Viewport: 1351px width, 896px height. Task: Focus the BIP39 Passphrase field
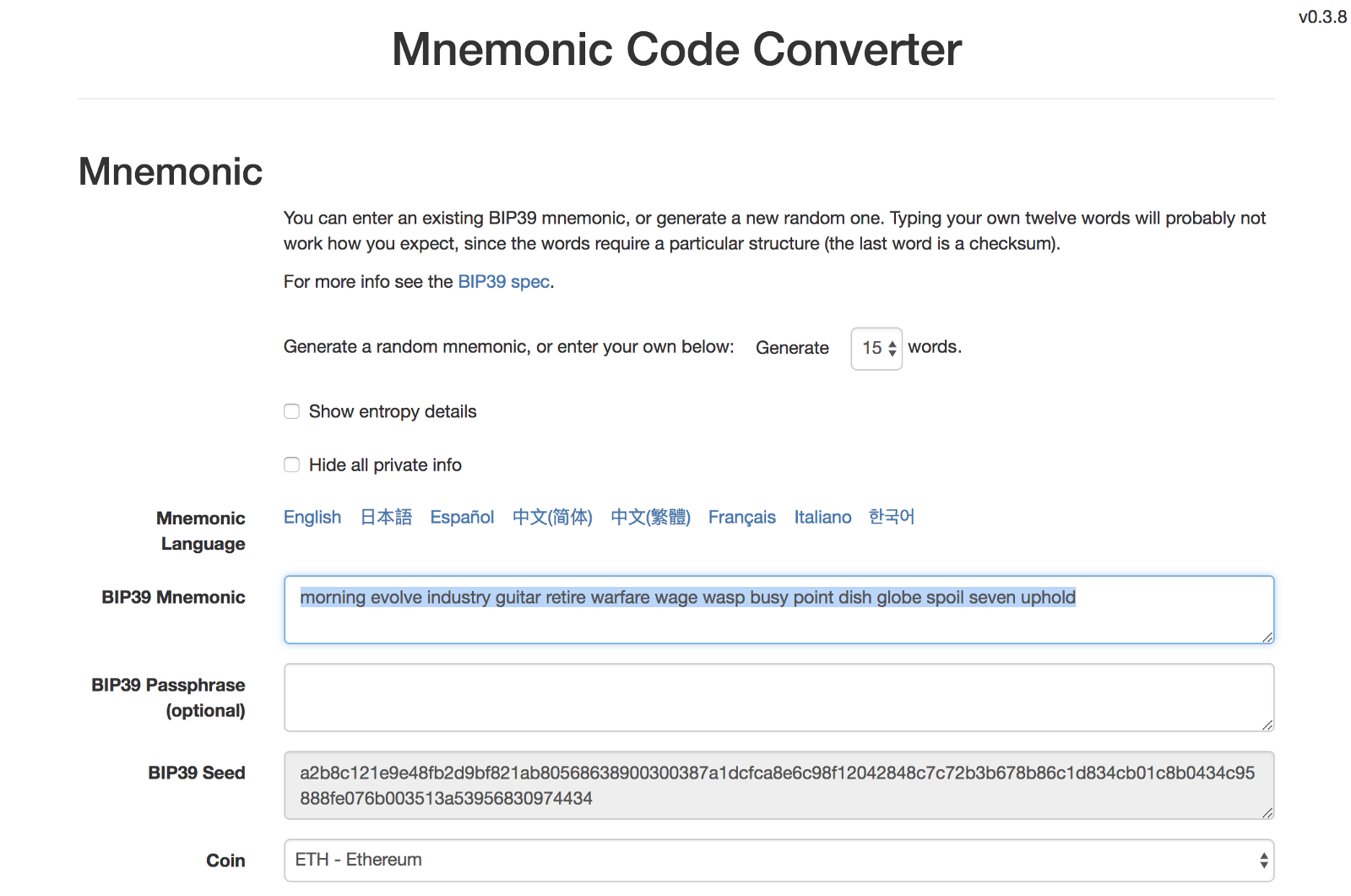point(777,698)
